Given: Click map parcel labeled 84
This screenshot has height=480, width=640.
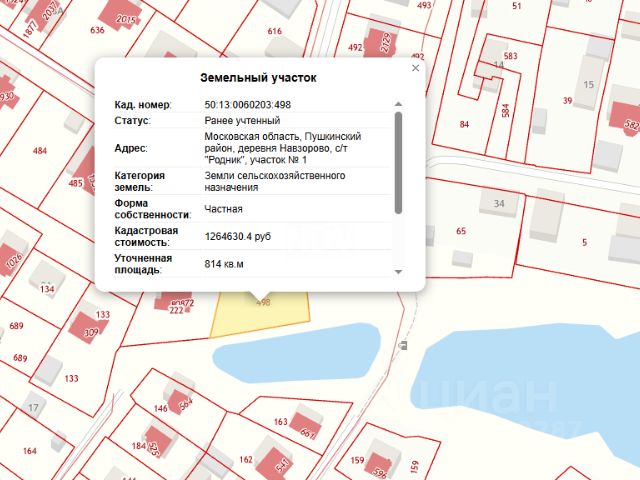Looking at the screenshot, I should click(464, 124).
